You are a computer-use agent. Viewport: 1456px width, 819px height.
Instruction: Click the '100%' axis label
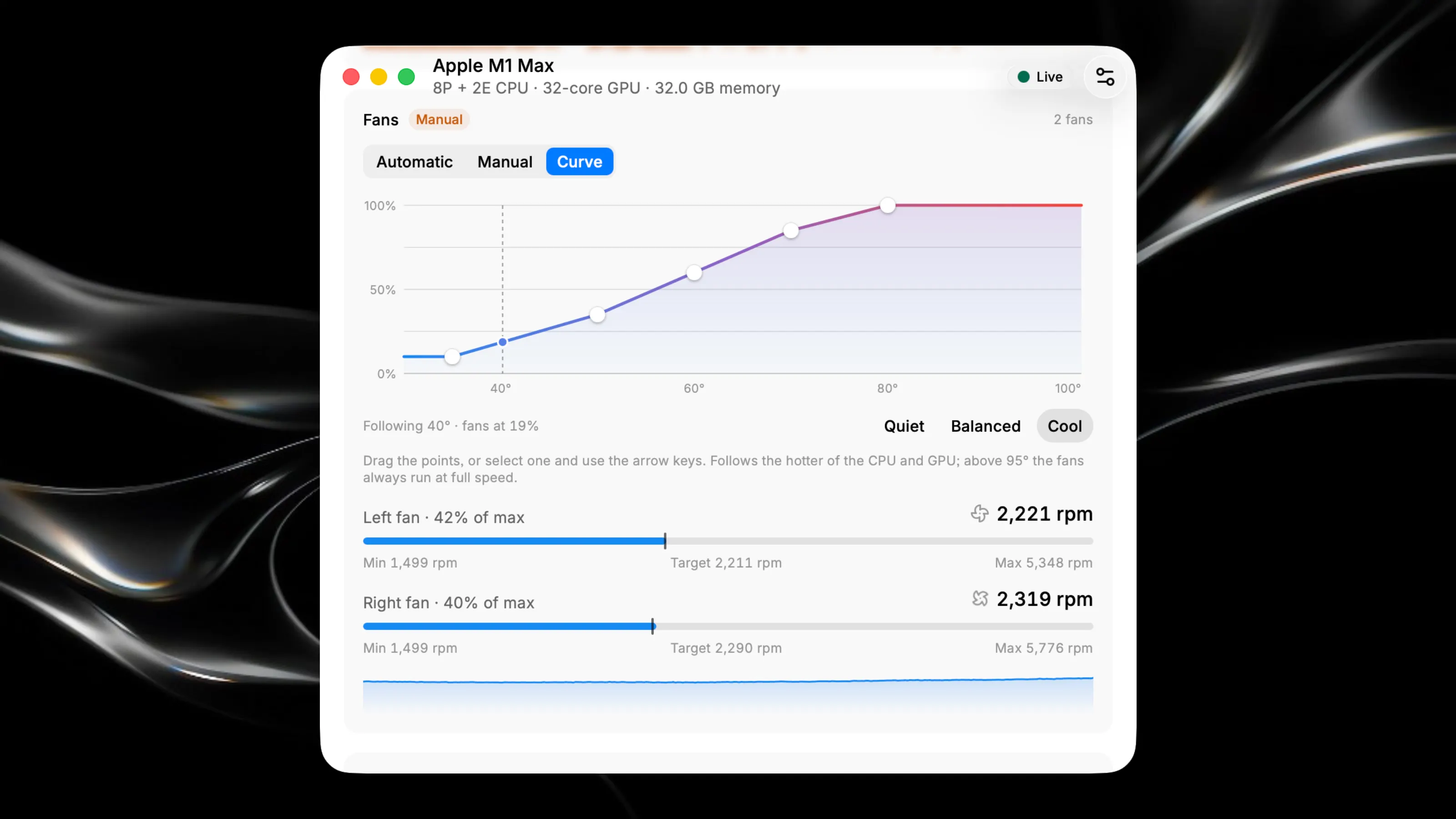[x=379, y=206]
